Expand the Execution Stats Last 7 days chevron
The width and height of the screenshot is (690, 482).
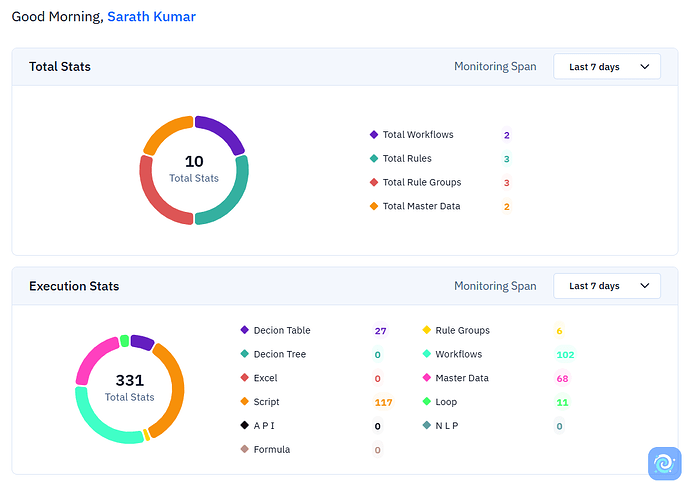click(645, 286)
